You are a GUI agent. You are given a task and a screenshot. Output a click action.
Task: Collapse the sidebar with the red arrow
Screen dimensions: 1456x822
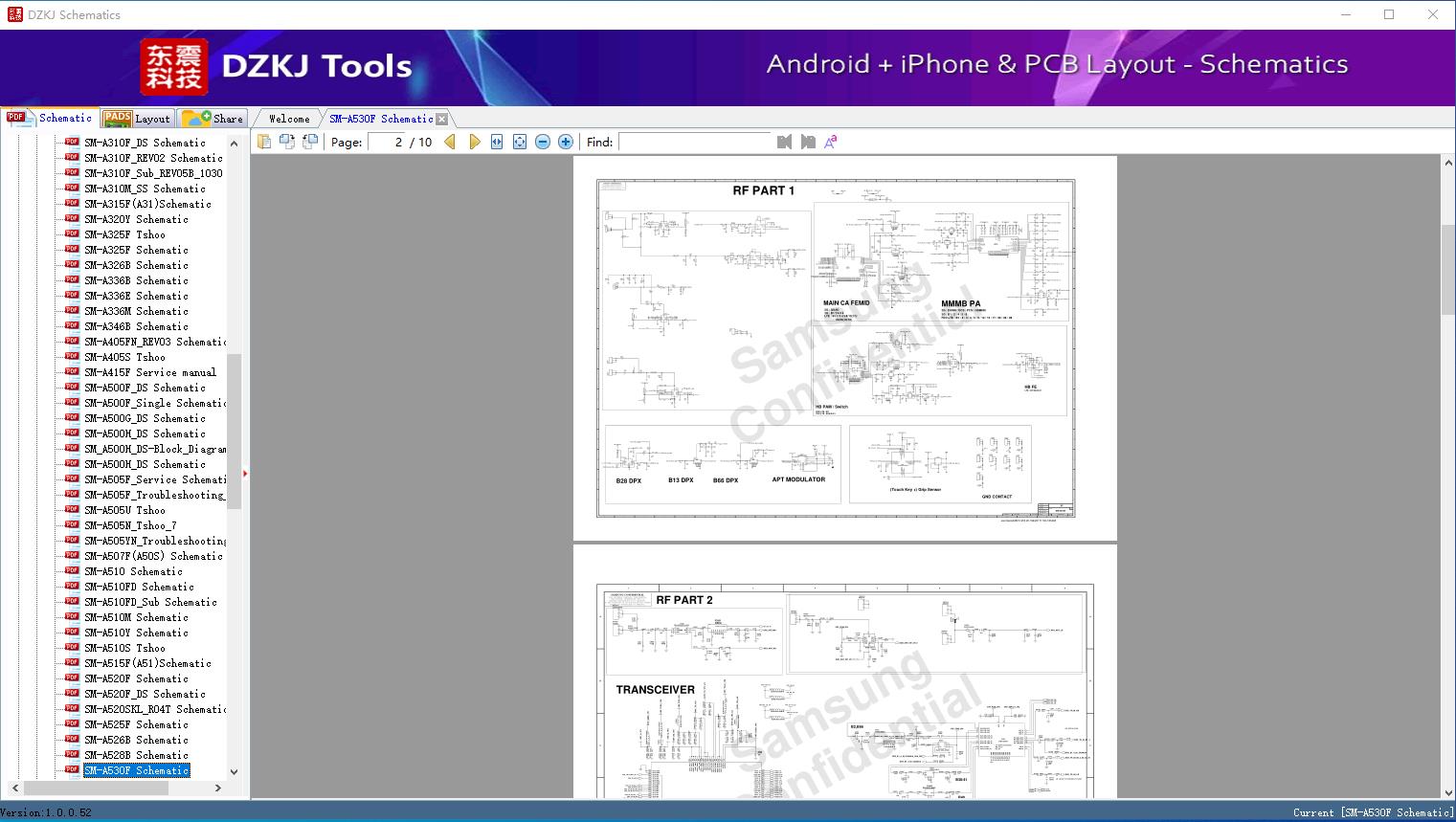coord(245,473)
